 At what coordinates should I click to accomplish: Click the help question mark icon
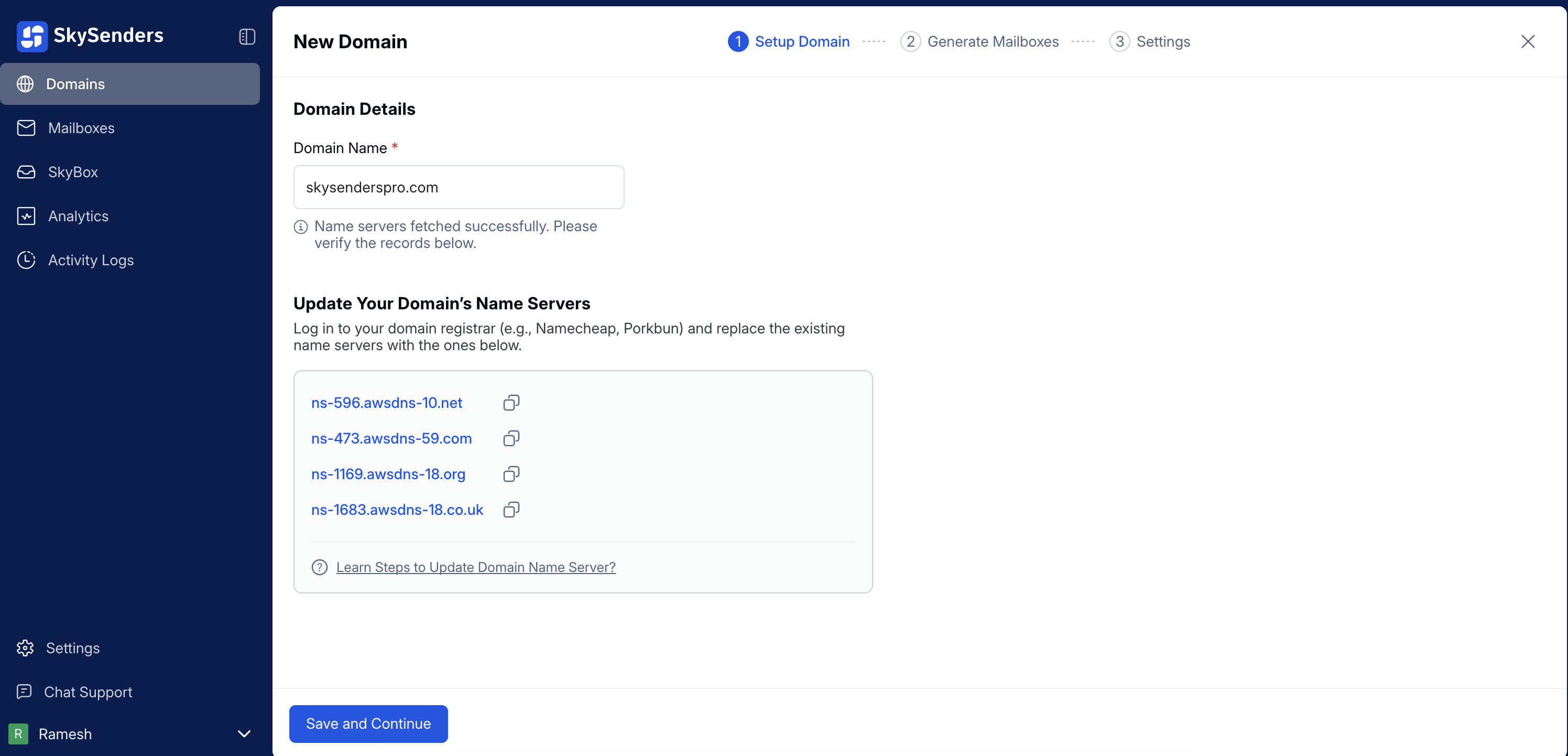click(320, 567)
